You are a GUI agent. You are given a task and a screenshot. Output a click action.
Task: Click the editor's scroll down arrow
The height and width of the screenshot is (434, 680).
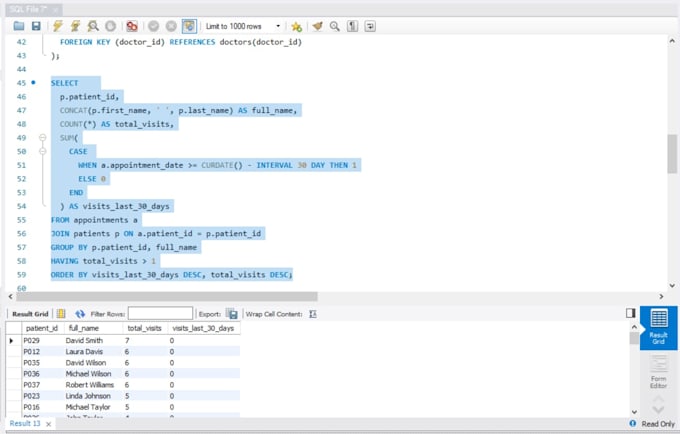[672, 285]
